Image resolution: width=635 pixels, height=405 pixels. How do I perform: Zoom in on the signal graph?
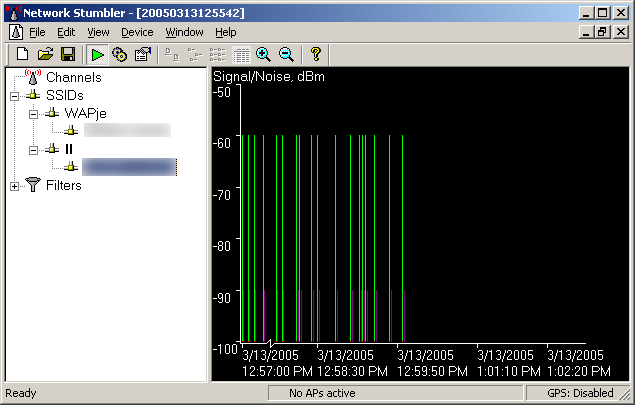[263, 54]
